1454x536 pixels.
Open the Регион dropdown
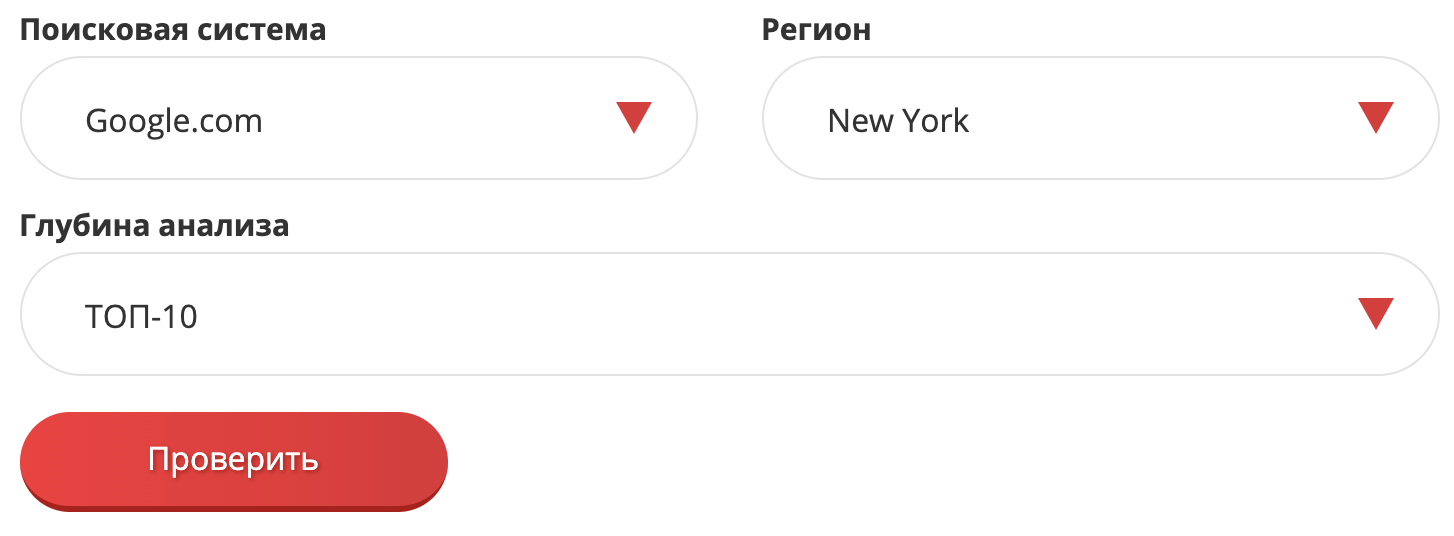click(1101, 118)
